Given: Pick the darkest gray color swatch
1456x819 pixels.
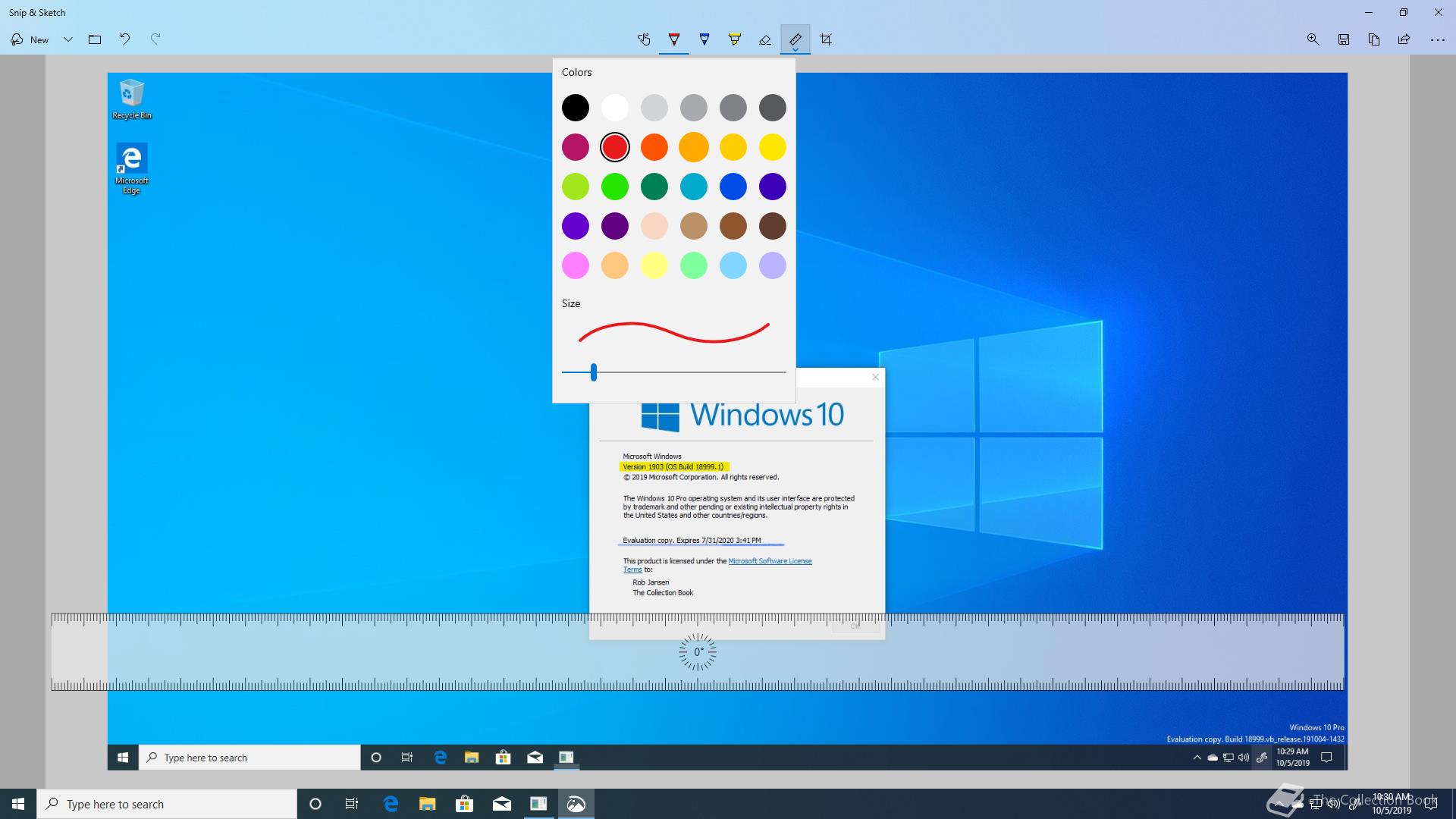Looking at the screenshot, I should point(773,108).
